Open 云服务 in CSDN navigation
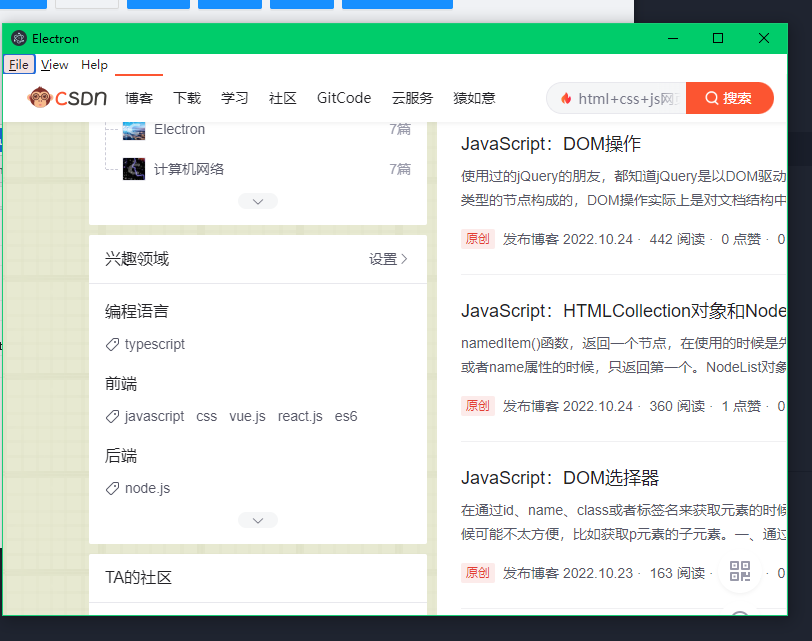812x641 pixels. tap(412, 98)
